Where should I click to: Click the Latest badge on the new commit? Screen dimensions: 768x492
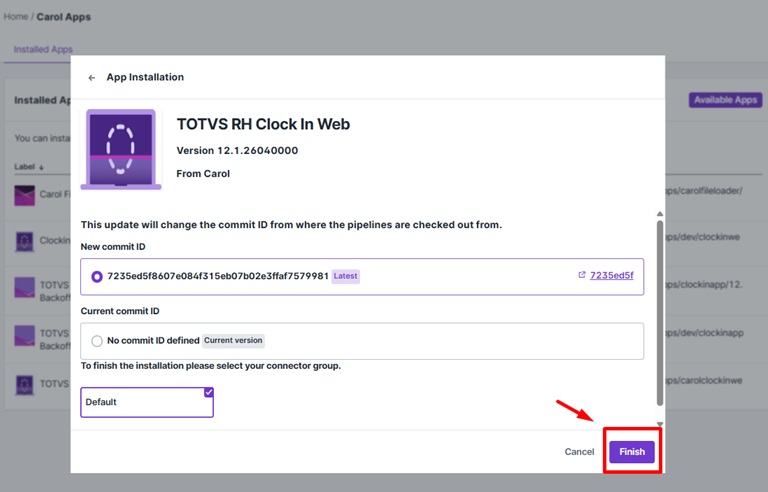pyautogui.click(x=345, y=276)
